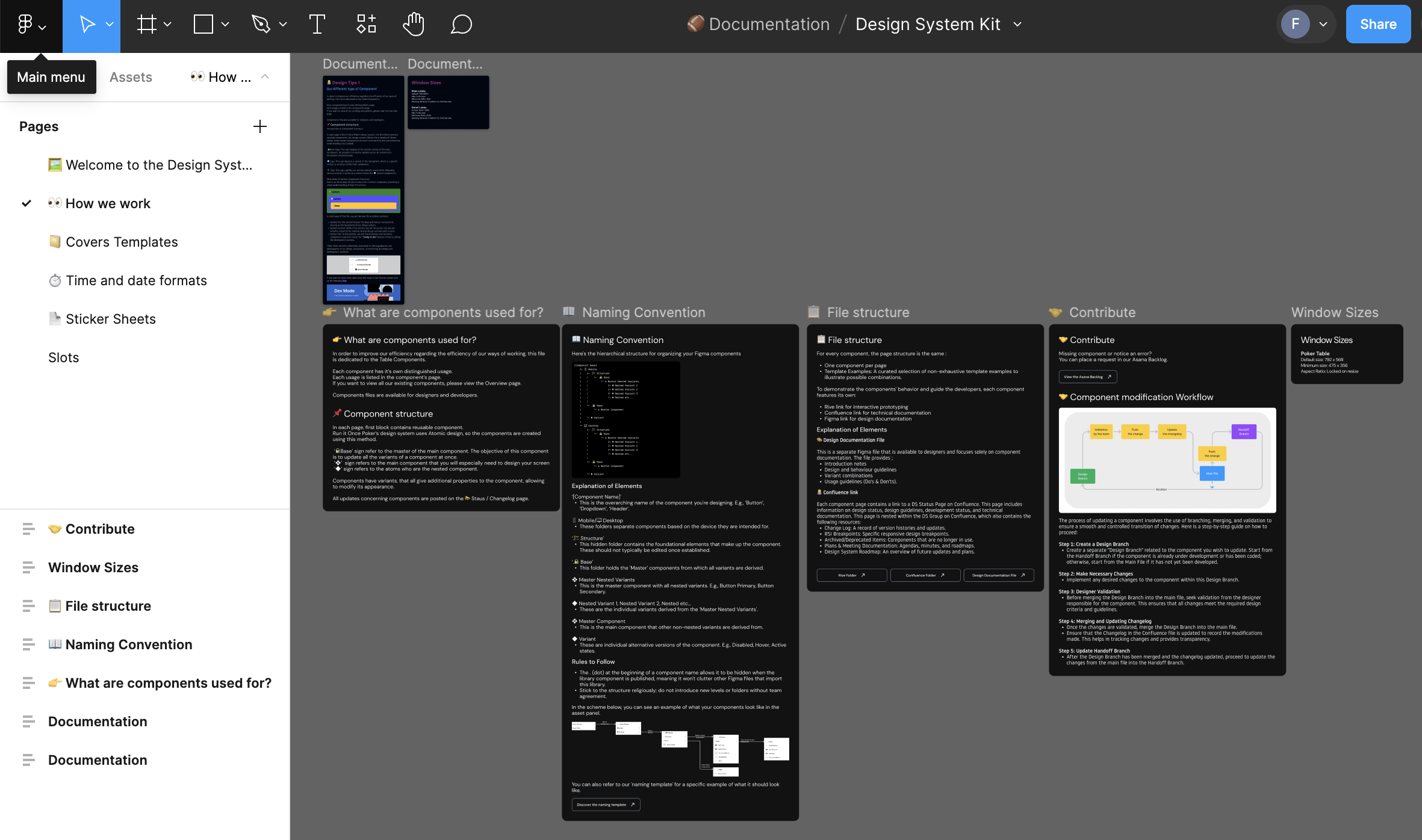The height and width of the screenshot is (840, 1422).
Task: Select the Move tool
Action: [87, 25]
